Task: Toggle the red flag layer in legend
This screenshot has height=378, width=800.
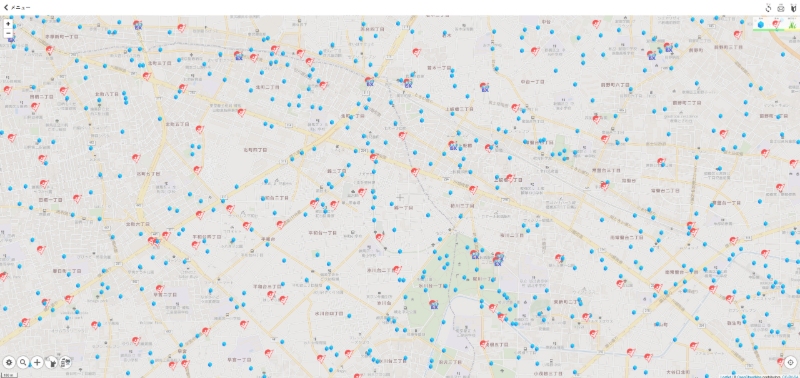Action: [x=776, y=24]
